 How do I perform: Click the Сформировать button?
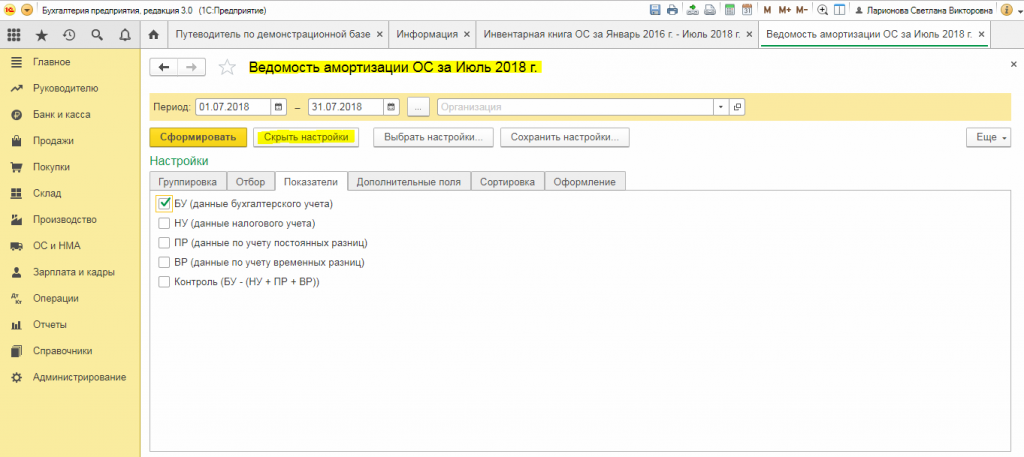point(198,138)
